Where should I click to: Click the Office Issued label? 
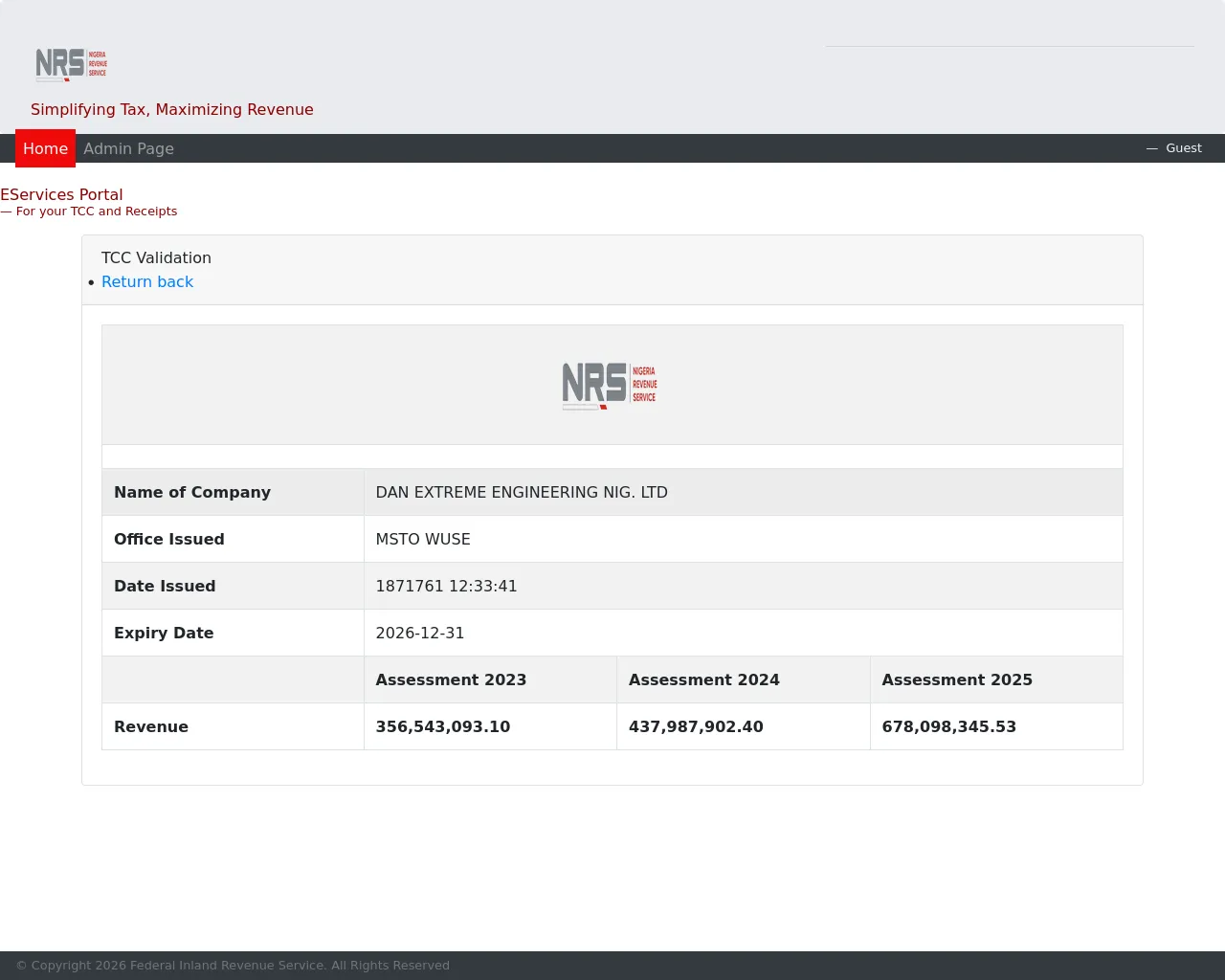[169, 539]
